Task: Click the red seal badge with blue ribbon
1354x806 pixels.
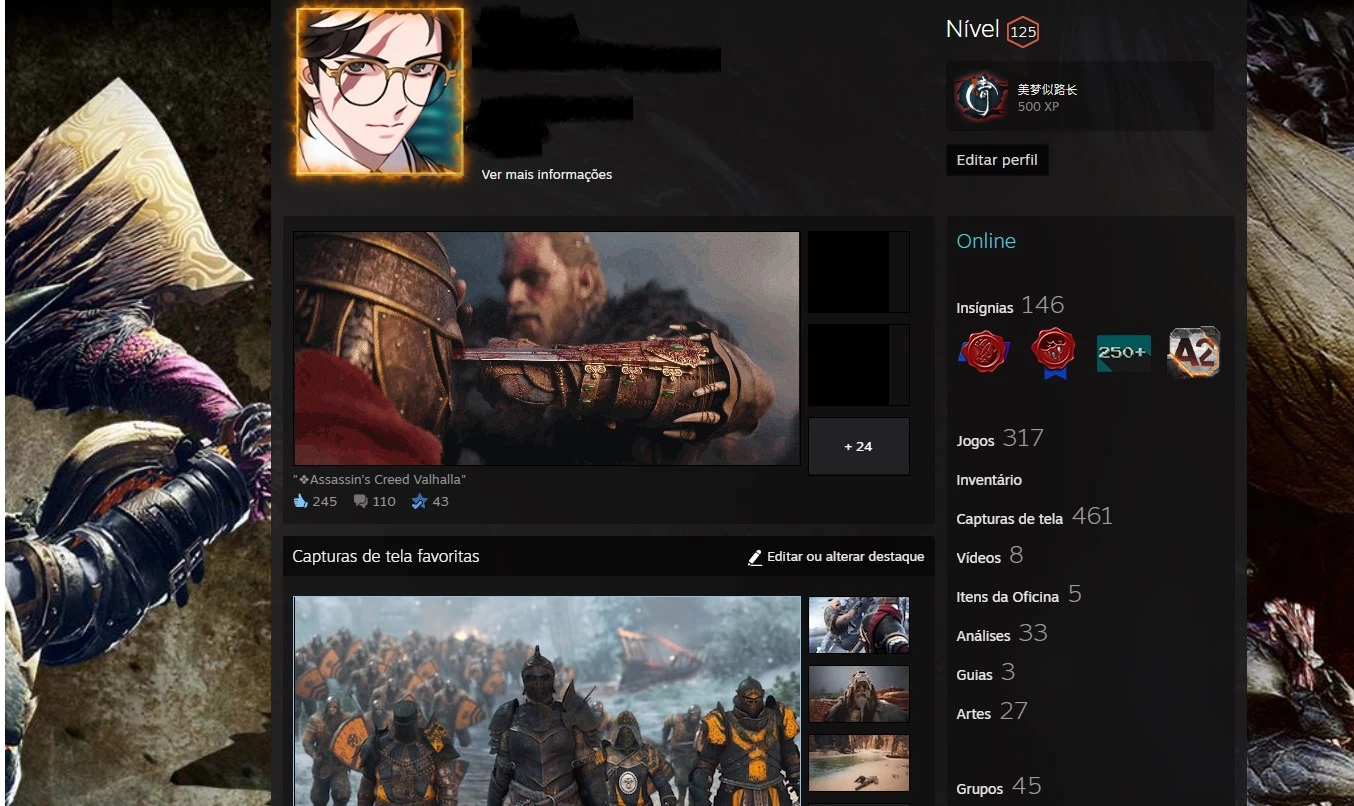Action: (x=1054, y=353)
